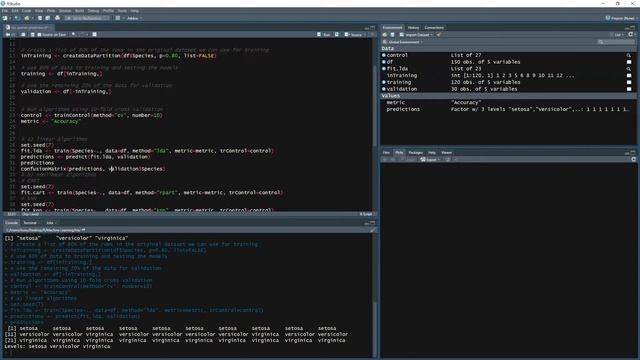Image resolution: width=640 pixels, height=360 pixels.
Task: Expand the fit.lda object blue dot
Action: pos(384,69)
